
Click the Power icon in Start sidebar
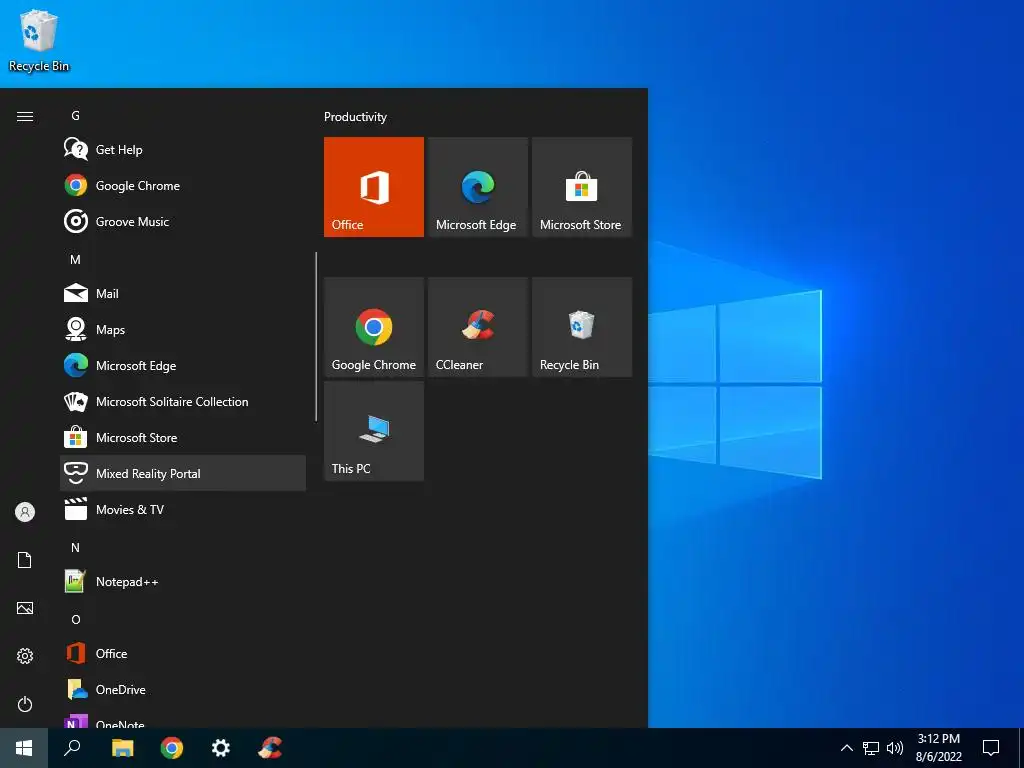click(x=25, y=704)
